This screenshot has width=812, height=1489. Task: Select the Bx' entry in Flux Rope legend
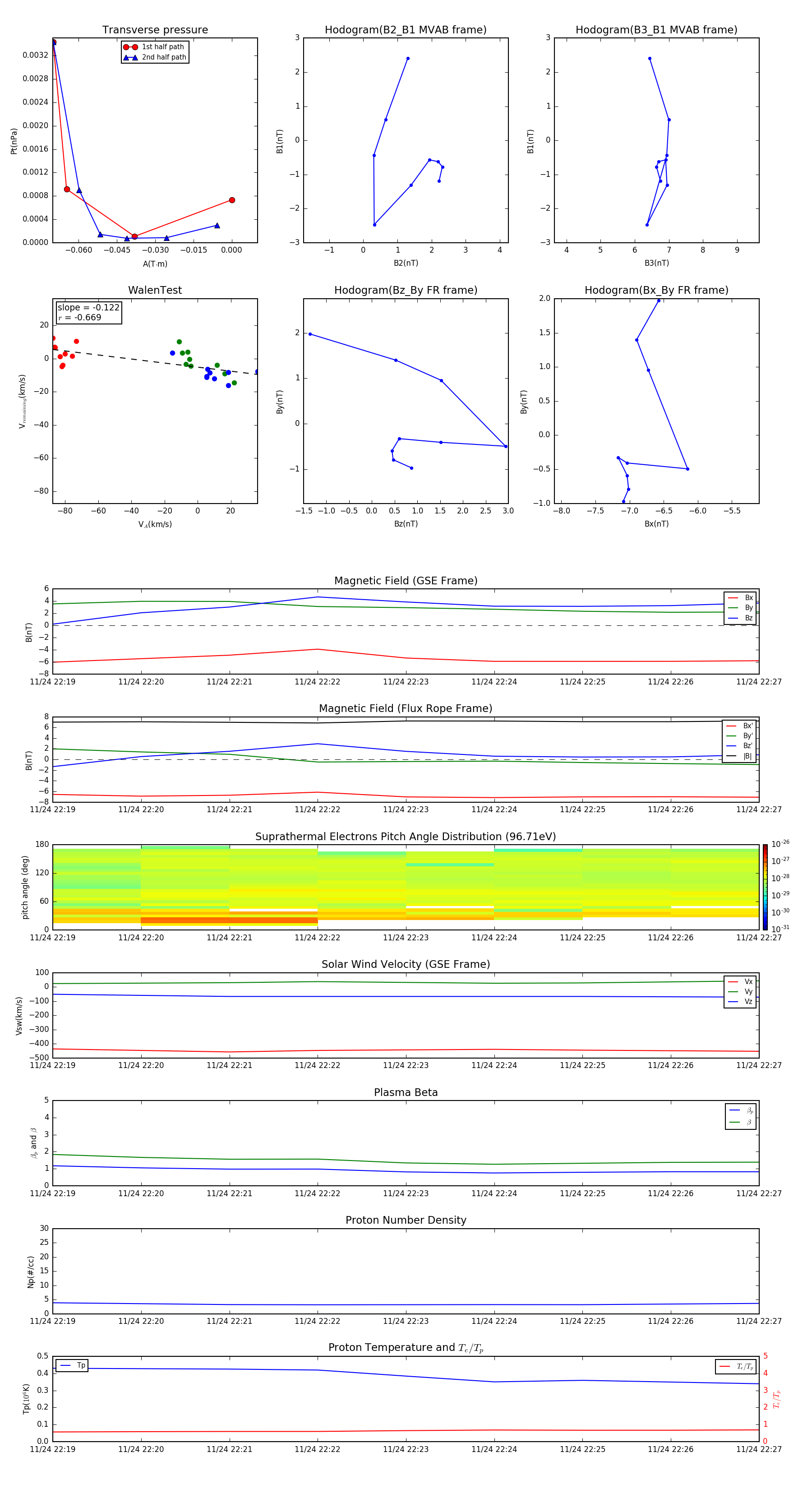740,726
